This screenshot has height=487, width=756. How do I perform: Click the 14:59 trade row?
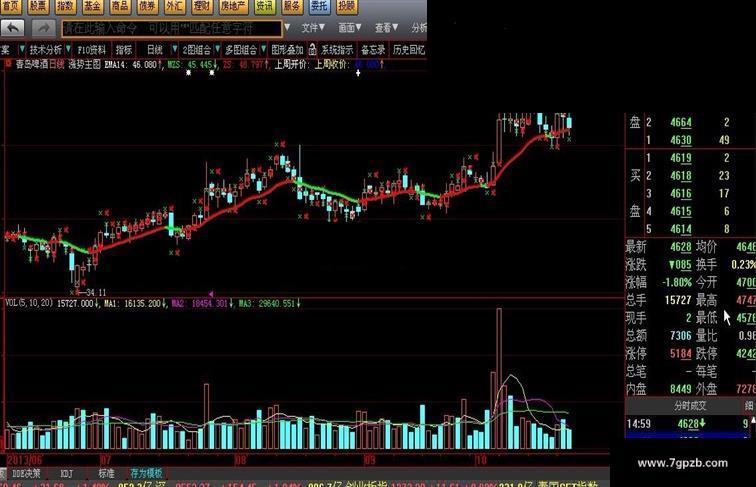click(690, 424)
